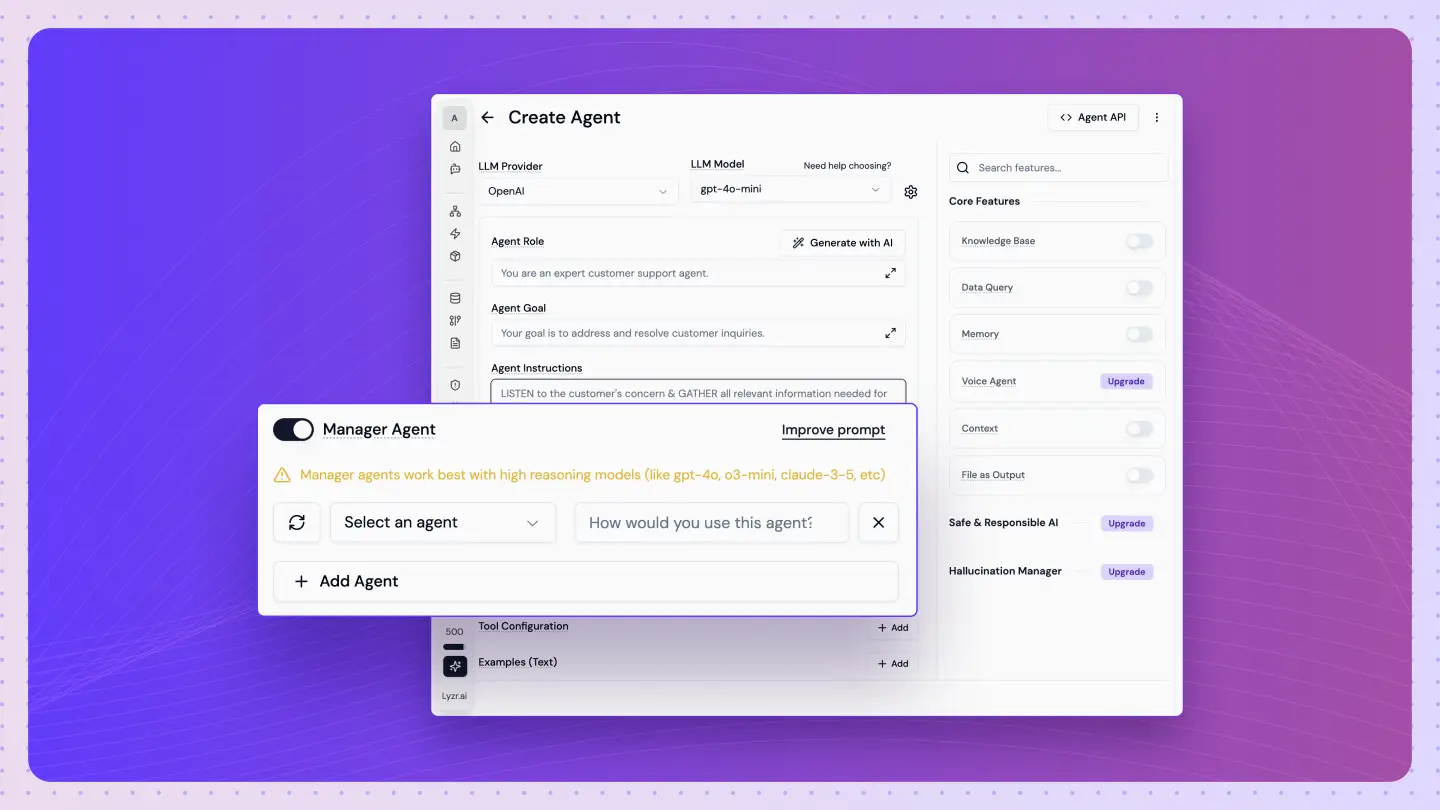Expand the Agent Goal text field
Screen dimensions: 1440x810
coord(890,333)
